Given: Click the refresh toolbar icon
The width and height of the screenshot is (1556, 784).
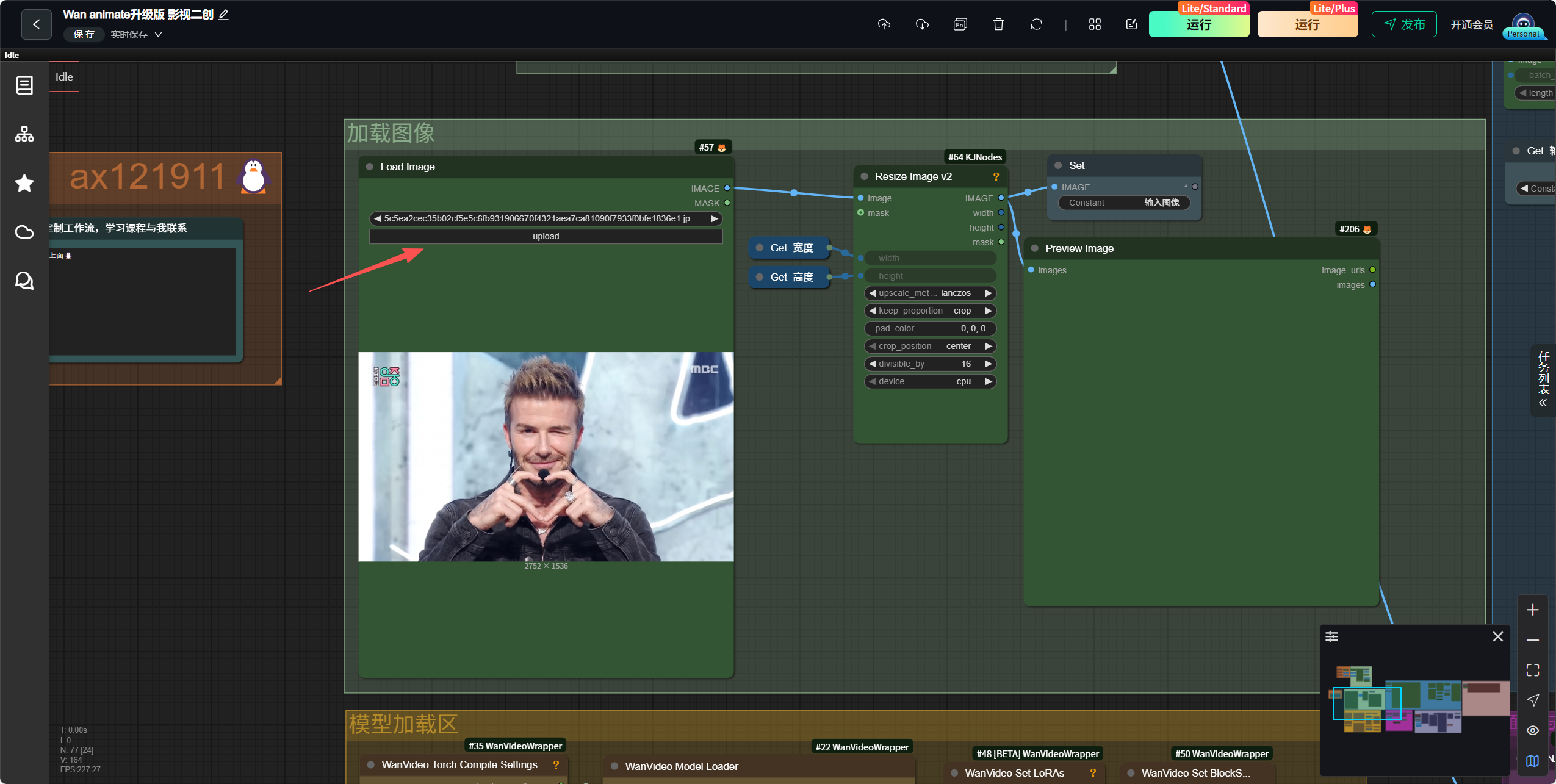Looking at the screenshot, I should [x=1036, y=24].
